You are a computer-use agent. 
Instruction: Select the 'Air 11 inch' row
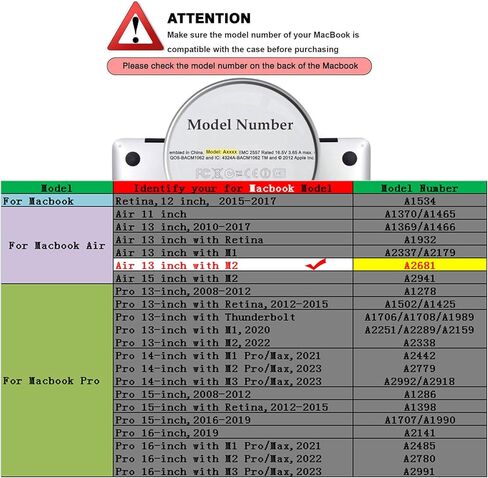233,214
